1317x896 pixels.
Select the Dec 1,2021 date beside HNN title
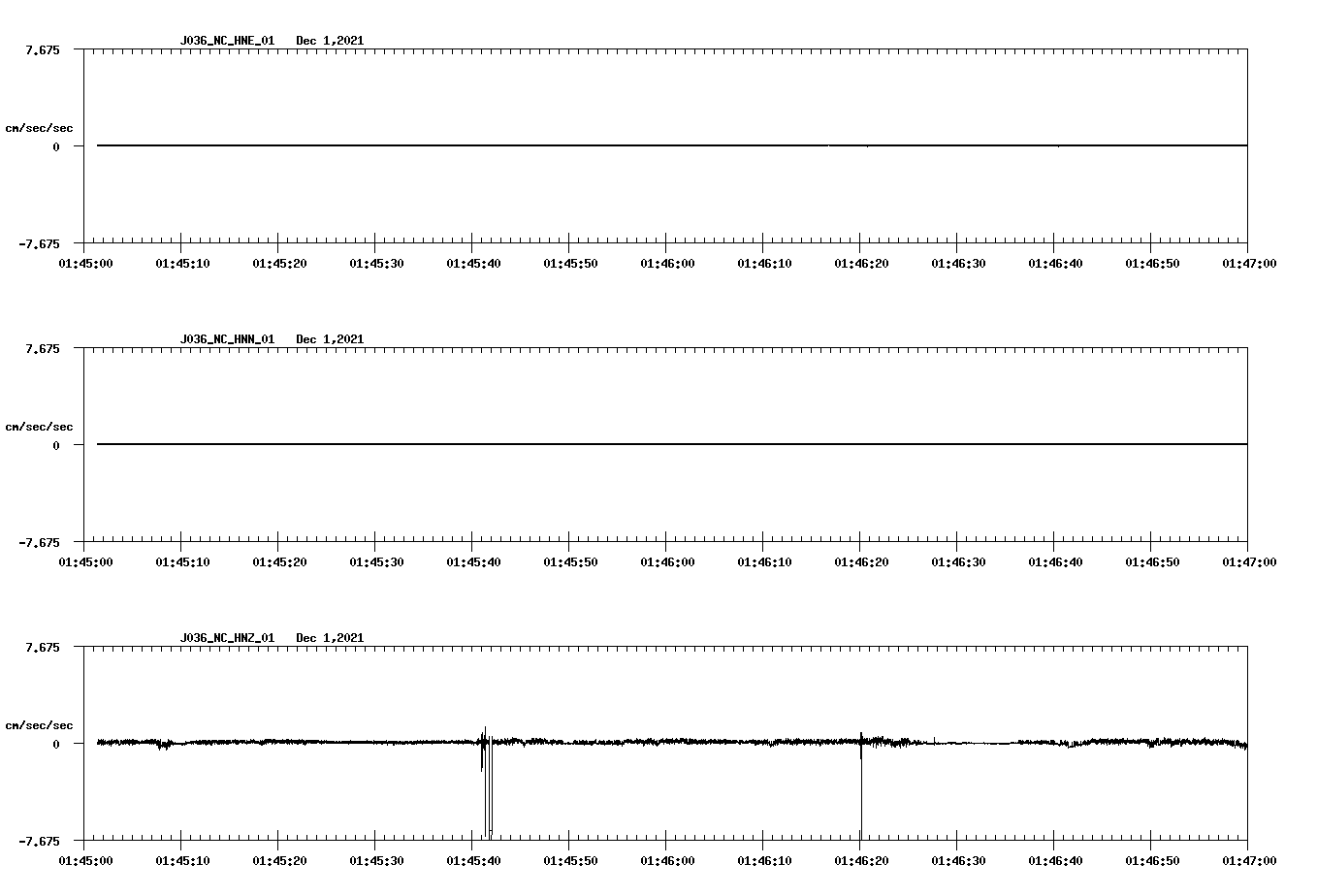pos(330,339)
